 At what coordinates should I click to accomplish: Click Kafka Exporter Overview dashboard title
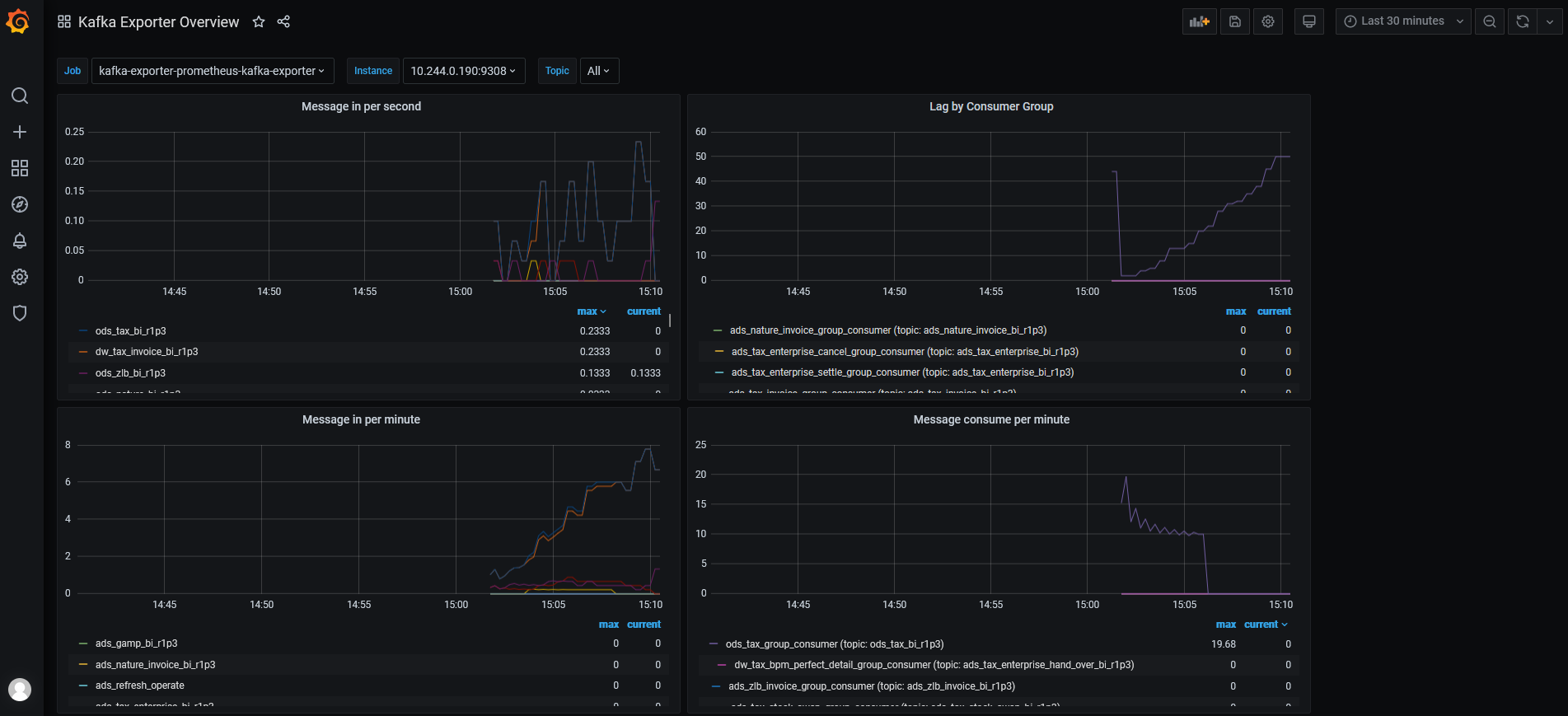[158, 21]
